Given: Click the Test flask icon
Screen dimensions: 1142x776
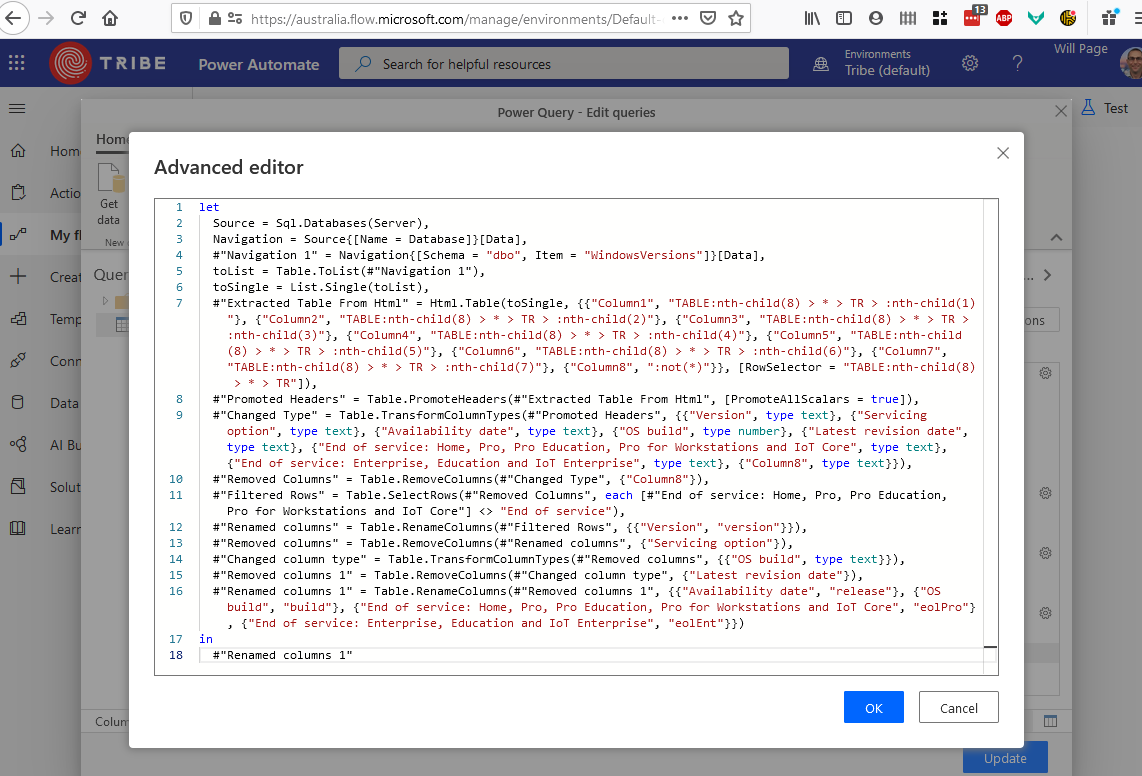Looking at the screenshot, I should coord(1090,108).
